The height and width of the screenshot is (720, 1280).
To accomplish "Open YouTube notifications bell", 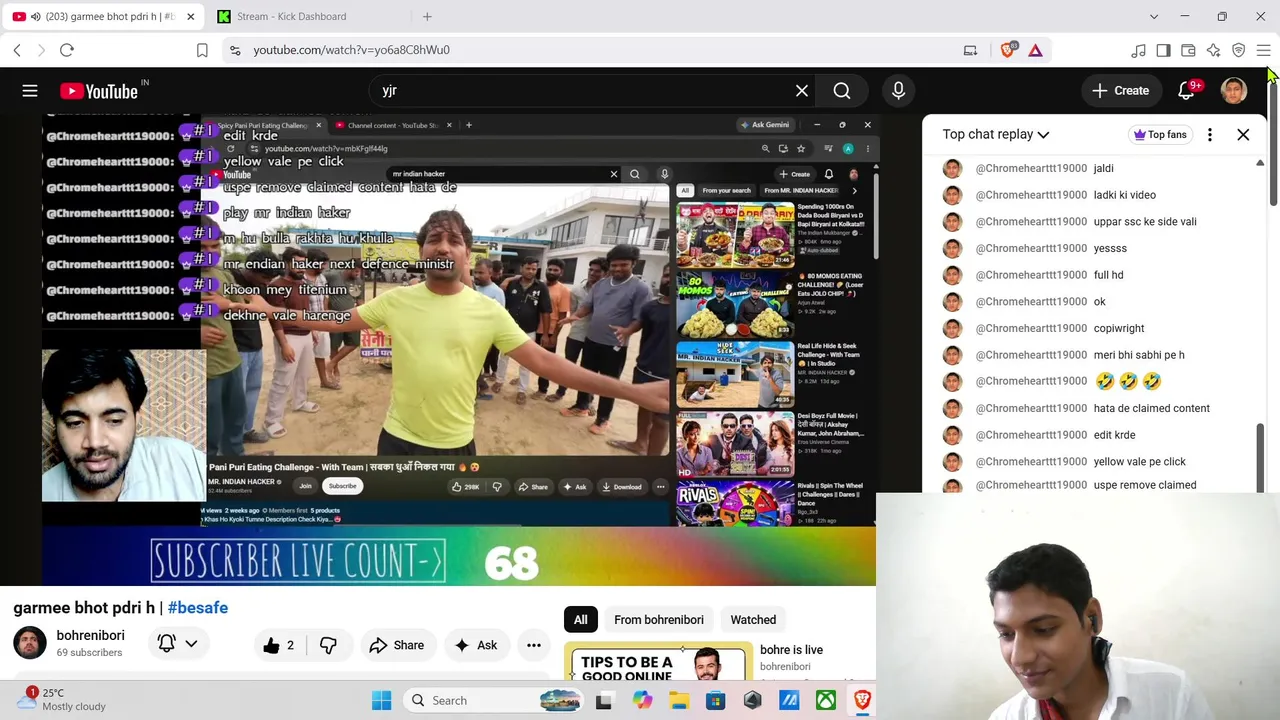I will tap(1186, 91).
